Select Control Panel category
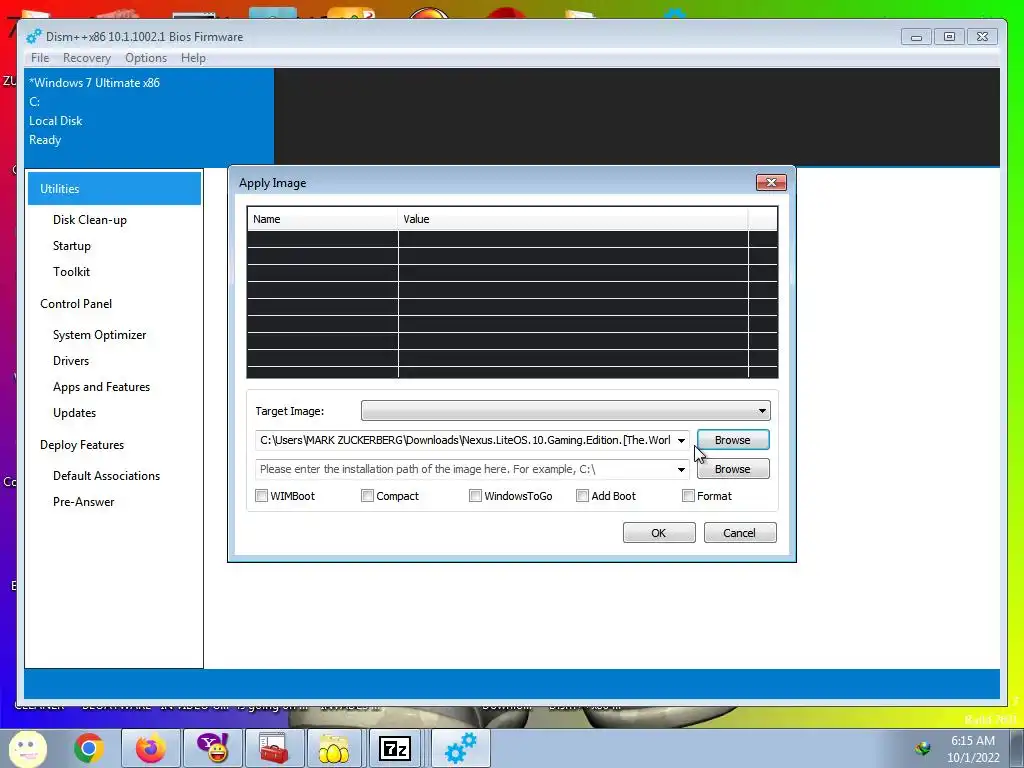1024x768 pixels. pos(76,304)
